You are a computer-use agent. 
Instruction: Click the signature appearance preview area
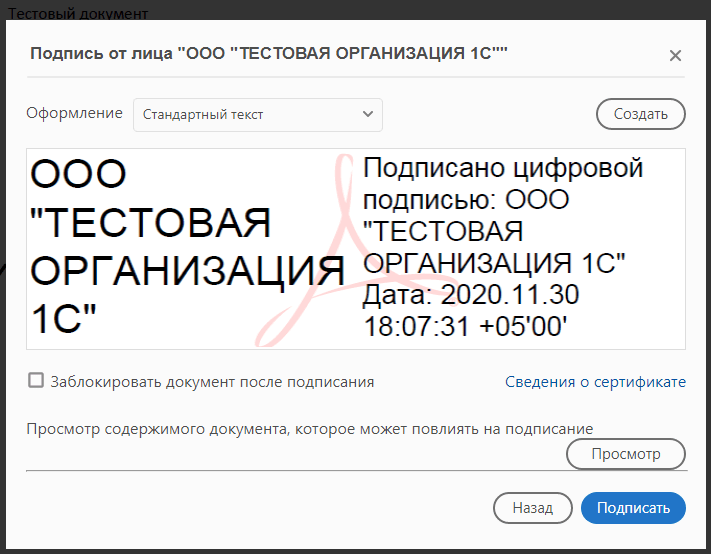pos(356,249)
